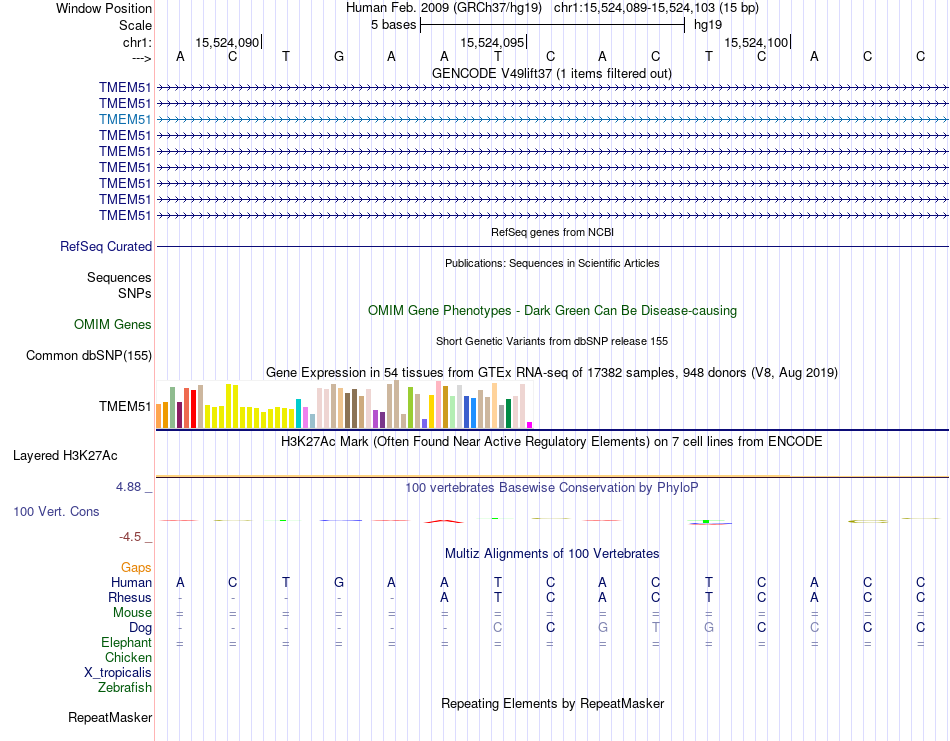Click the 'Human' species label
The width and height of the screenshot is (950, 741).
pyautogui.click(x=131, y=582)
